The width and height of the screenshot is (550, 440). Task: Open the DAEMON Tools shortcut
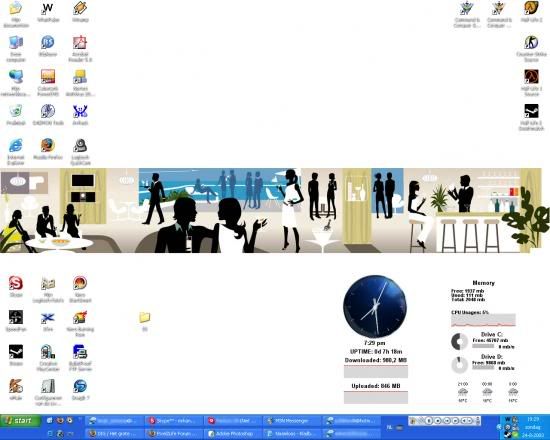click(48, 115)
